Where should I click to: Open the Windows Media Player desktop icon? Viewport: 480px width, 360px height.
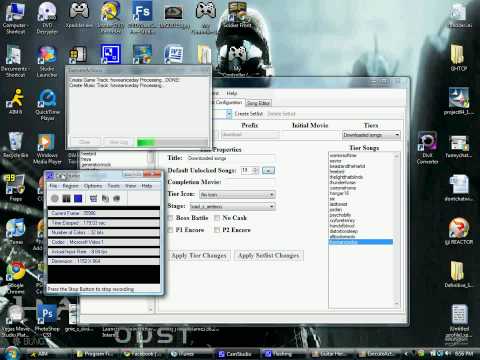coord(47,148)
